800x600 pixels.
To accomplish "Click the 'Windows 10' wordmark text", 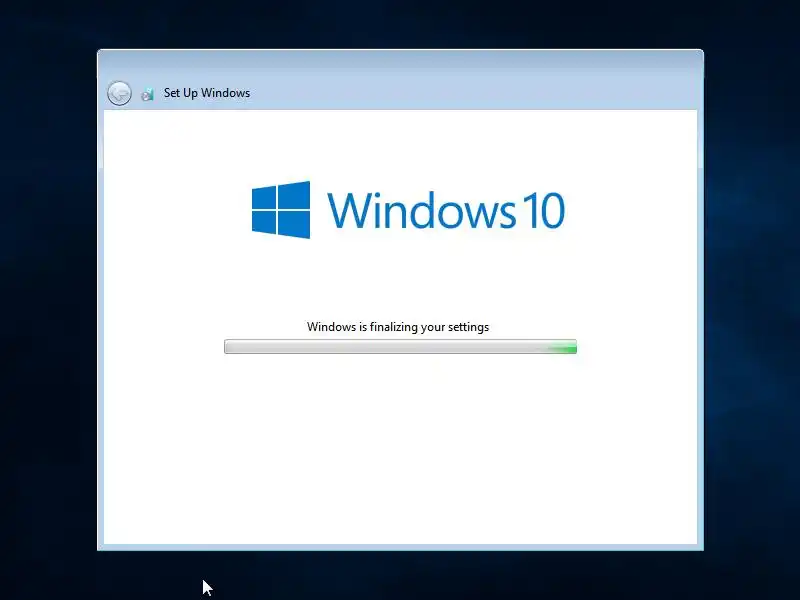I will click(x=446, y=210).
